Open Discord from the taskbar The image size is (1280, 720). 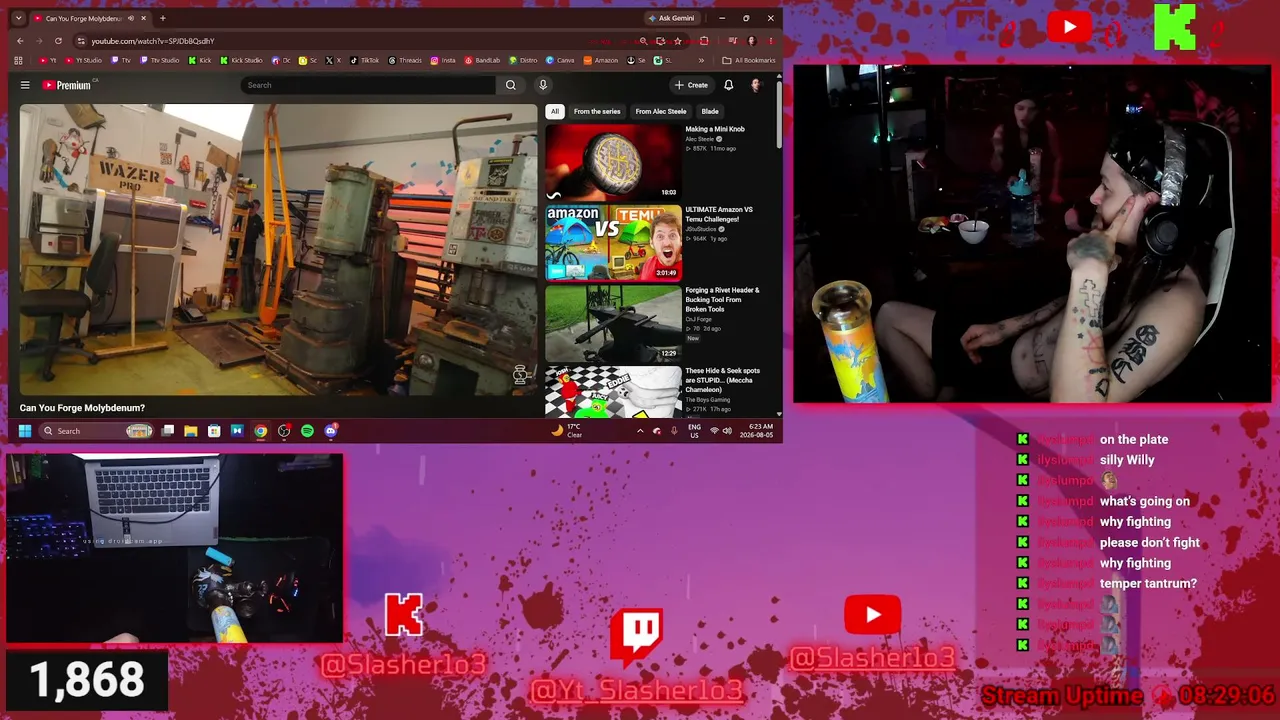330,431
